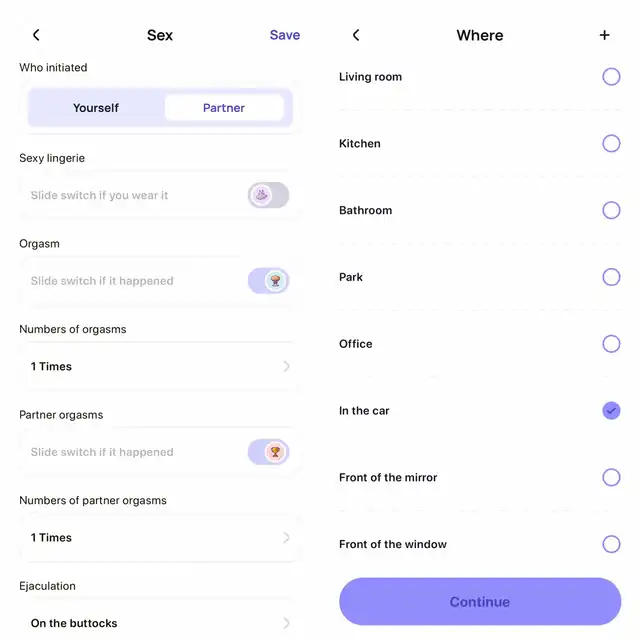This screenshot has height=640, width=640.
Task: Open Numbers of orgasms picker
Action: [160, 367]
